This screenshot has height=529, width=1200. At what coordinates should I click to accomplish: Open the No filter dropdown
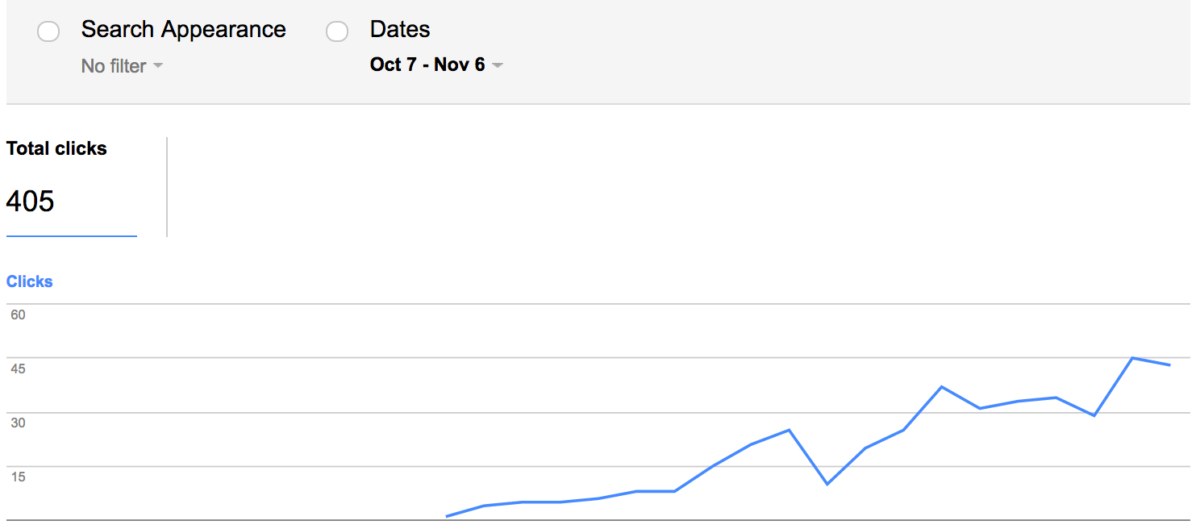(x=114, y=67)
